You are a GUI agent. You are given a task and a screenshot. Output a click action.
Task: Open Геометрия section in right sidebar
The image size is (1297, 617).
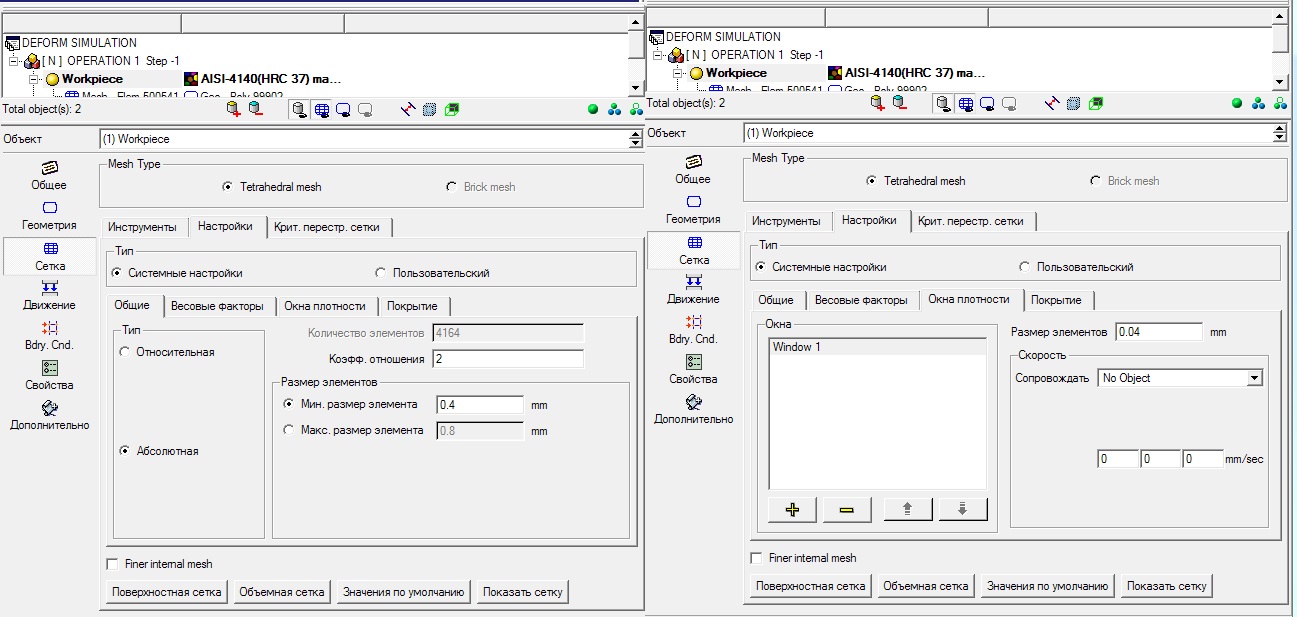(x=693, y=209)
